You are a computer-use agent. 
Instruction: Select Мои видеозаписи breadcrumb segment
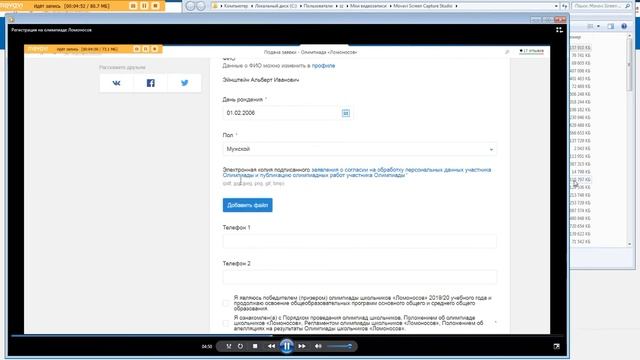click(368, 6)
